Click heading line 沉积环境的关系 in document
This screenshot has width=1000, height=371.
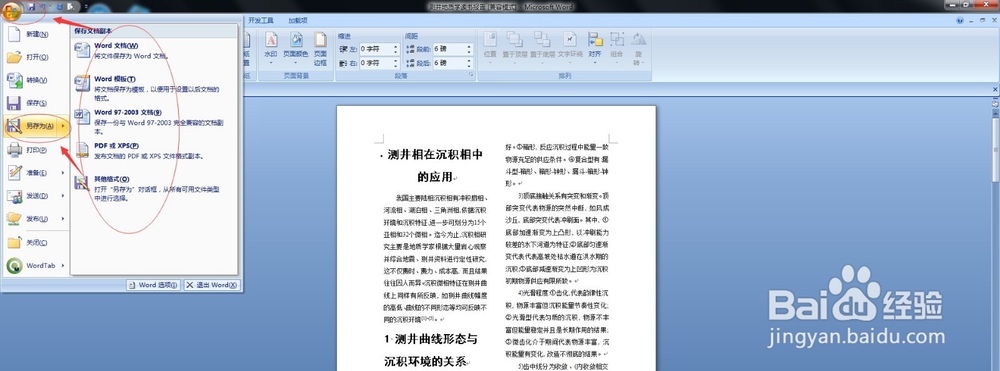click(x=425, y=361)
